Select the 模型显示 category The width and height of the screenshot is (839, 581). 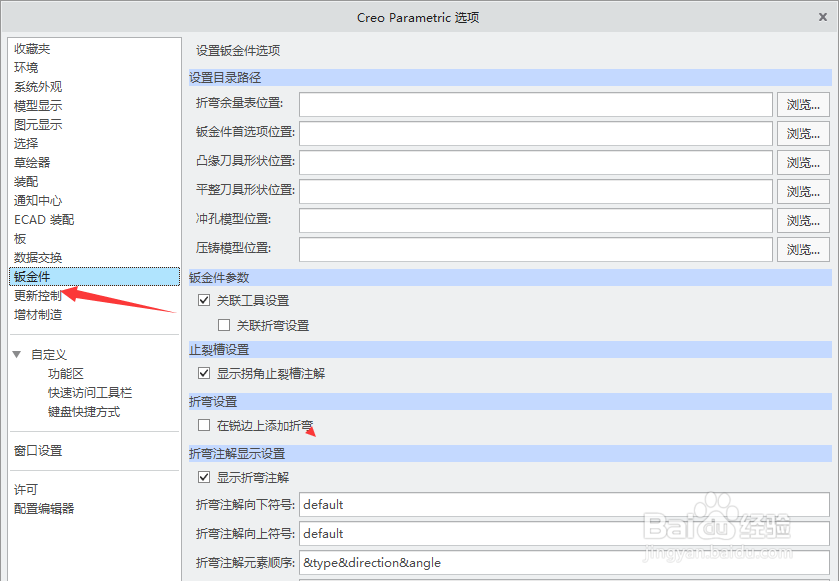click(38, 105)
